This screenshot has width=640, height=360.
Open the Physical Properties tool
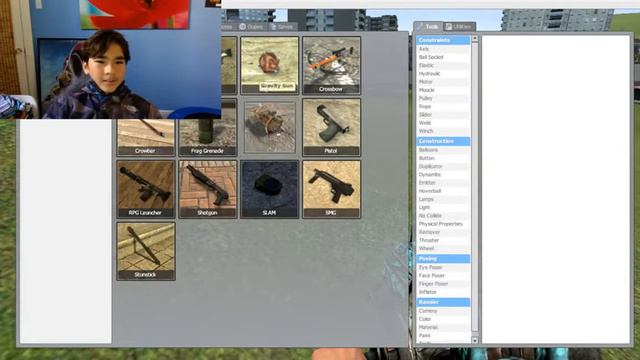point(443,224)
